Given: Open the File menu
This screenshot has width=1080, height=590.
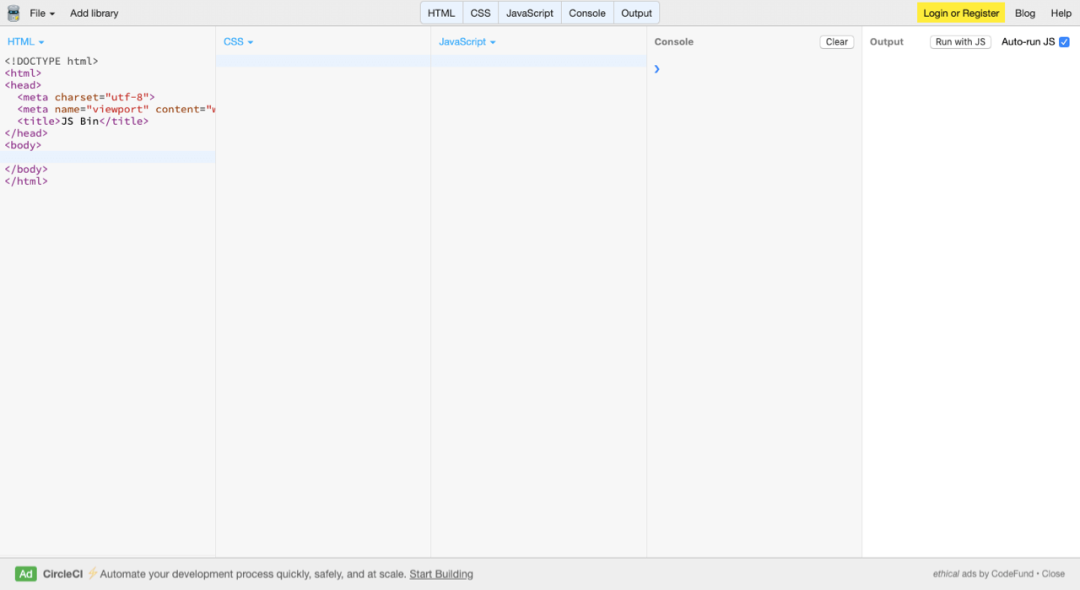Looking at the screenshot, I should point(42,13).
